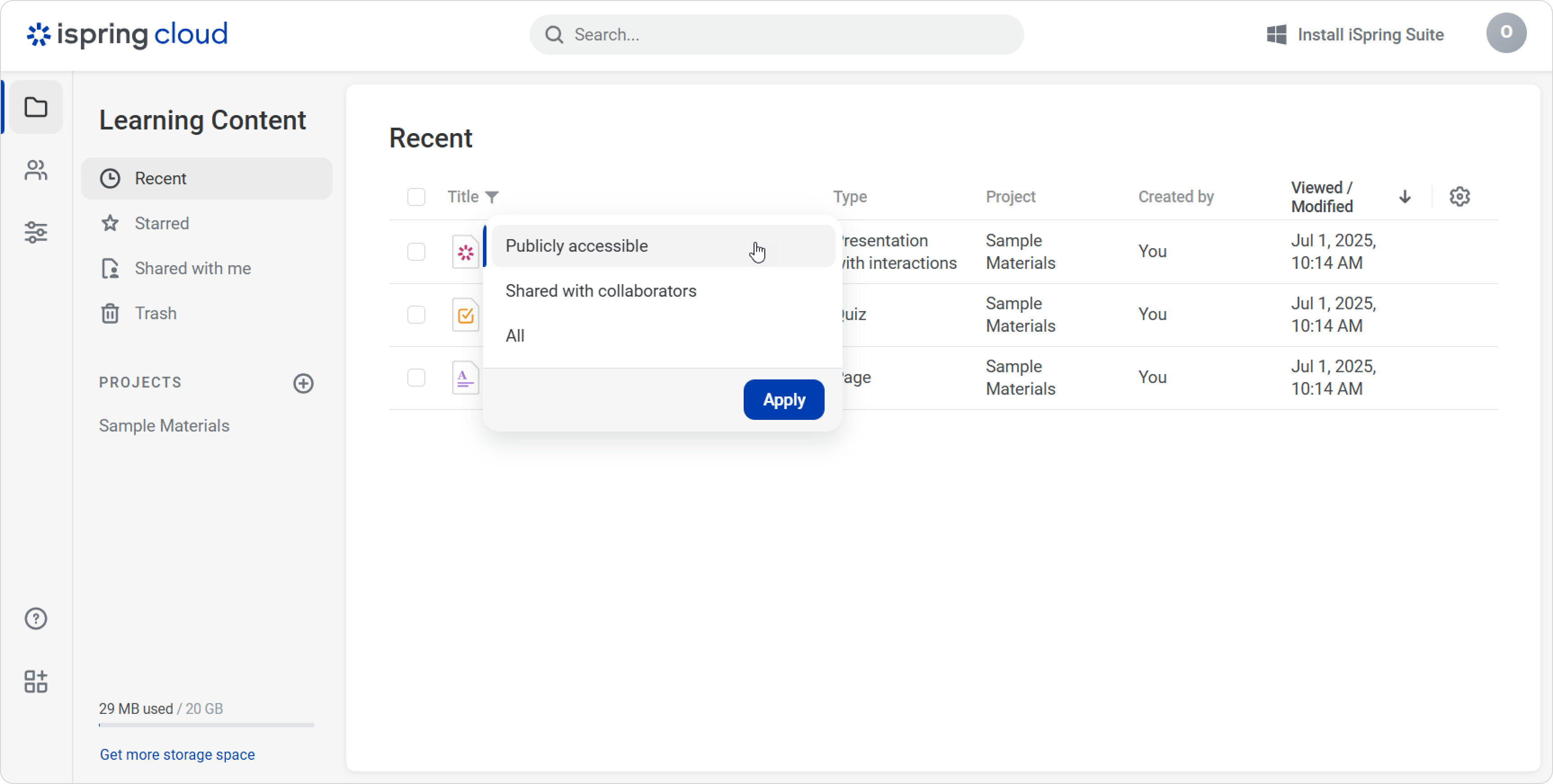Check the presentation row checkbox

pos(416,251)
